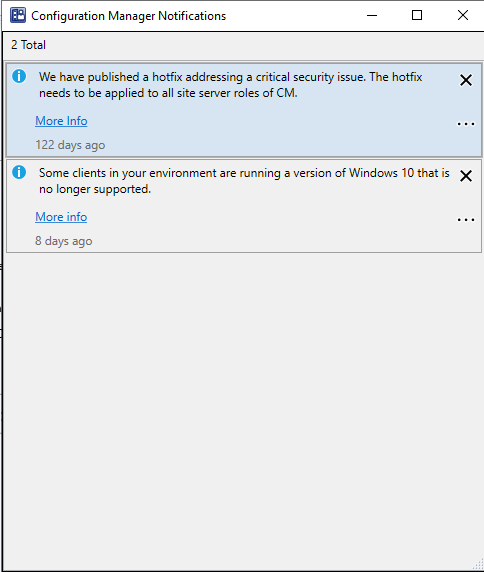Click the resize grip at window corner
Screen dimensions: 484x572
(478, 564)
